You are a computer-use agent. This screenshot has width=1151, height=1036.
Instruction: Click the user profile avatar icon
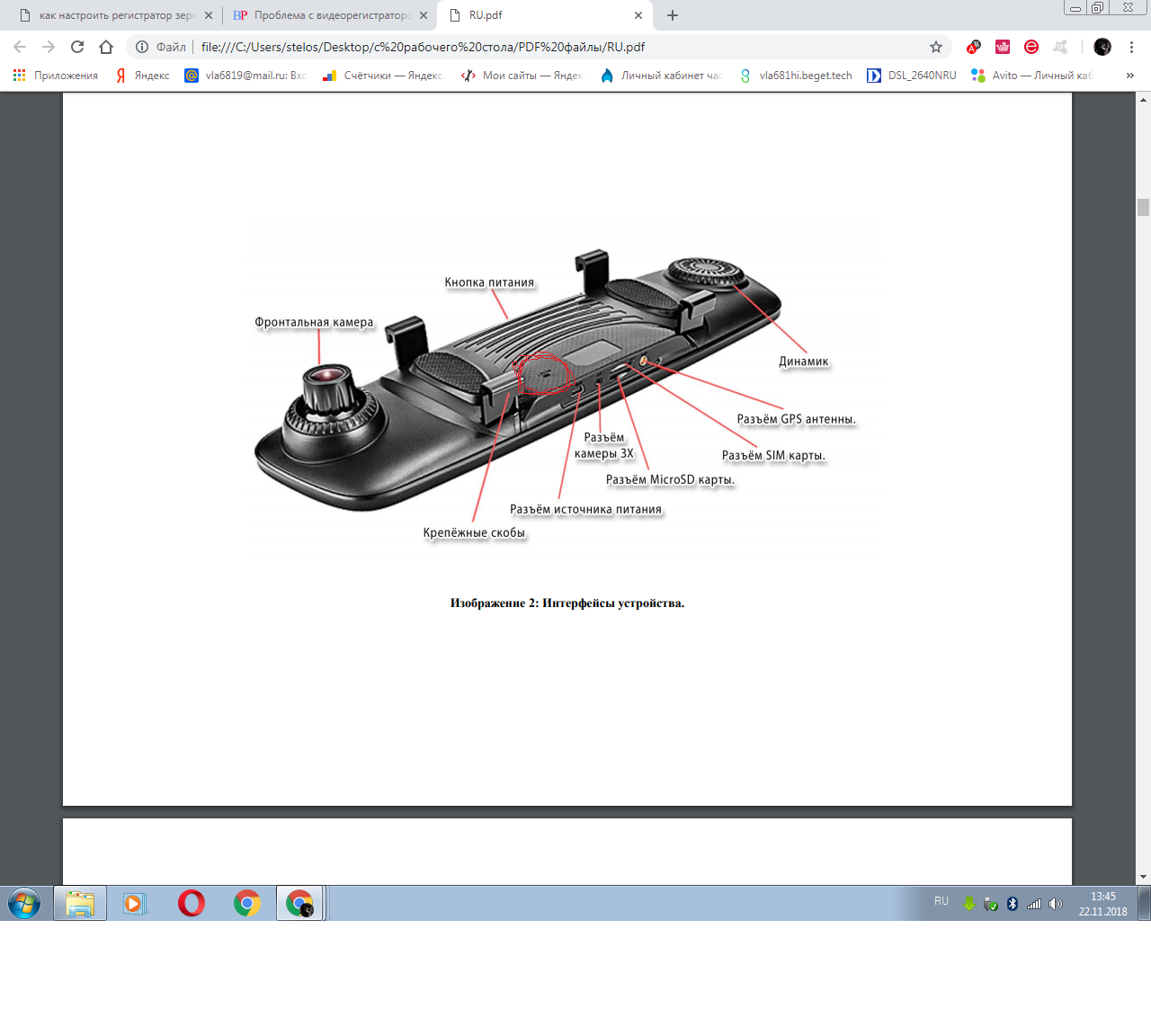pos(1102,47)
